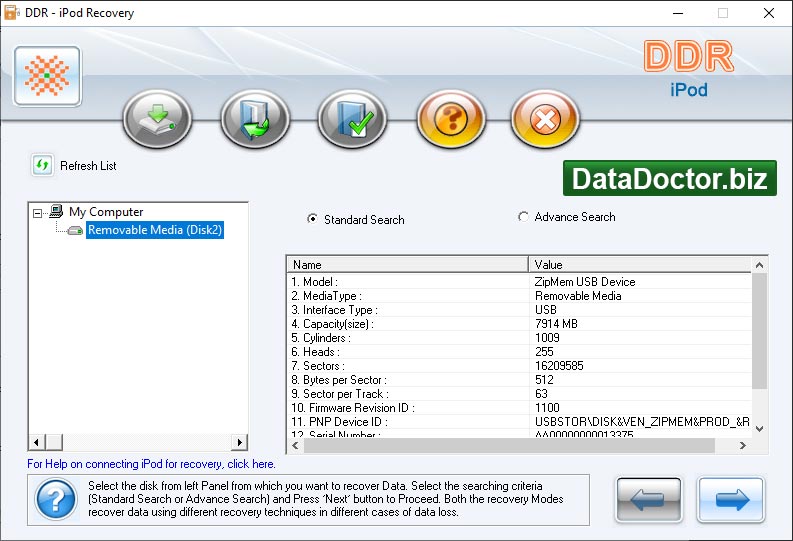Open the iPod connection help link
The height and width of the screenshot is (541, 793).
[151, 464]
